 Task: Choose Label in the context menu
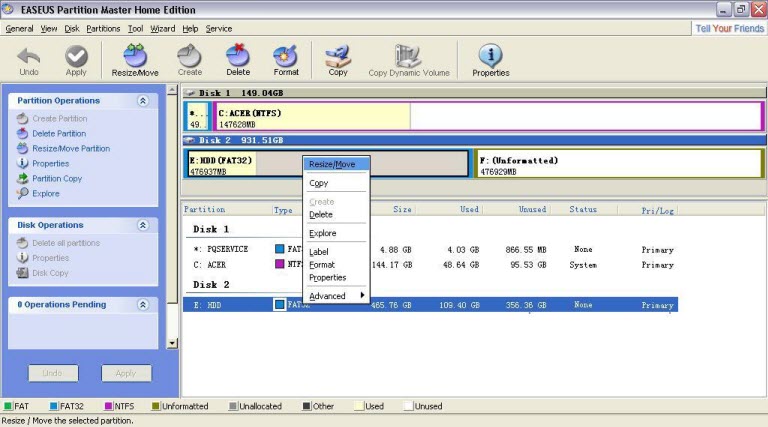(x=336, y=252)
